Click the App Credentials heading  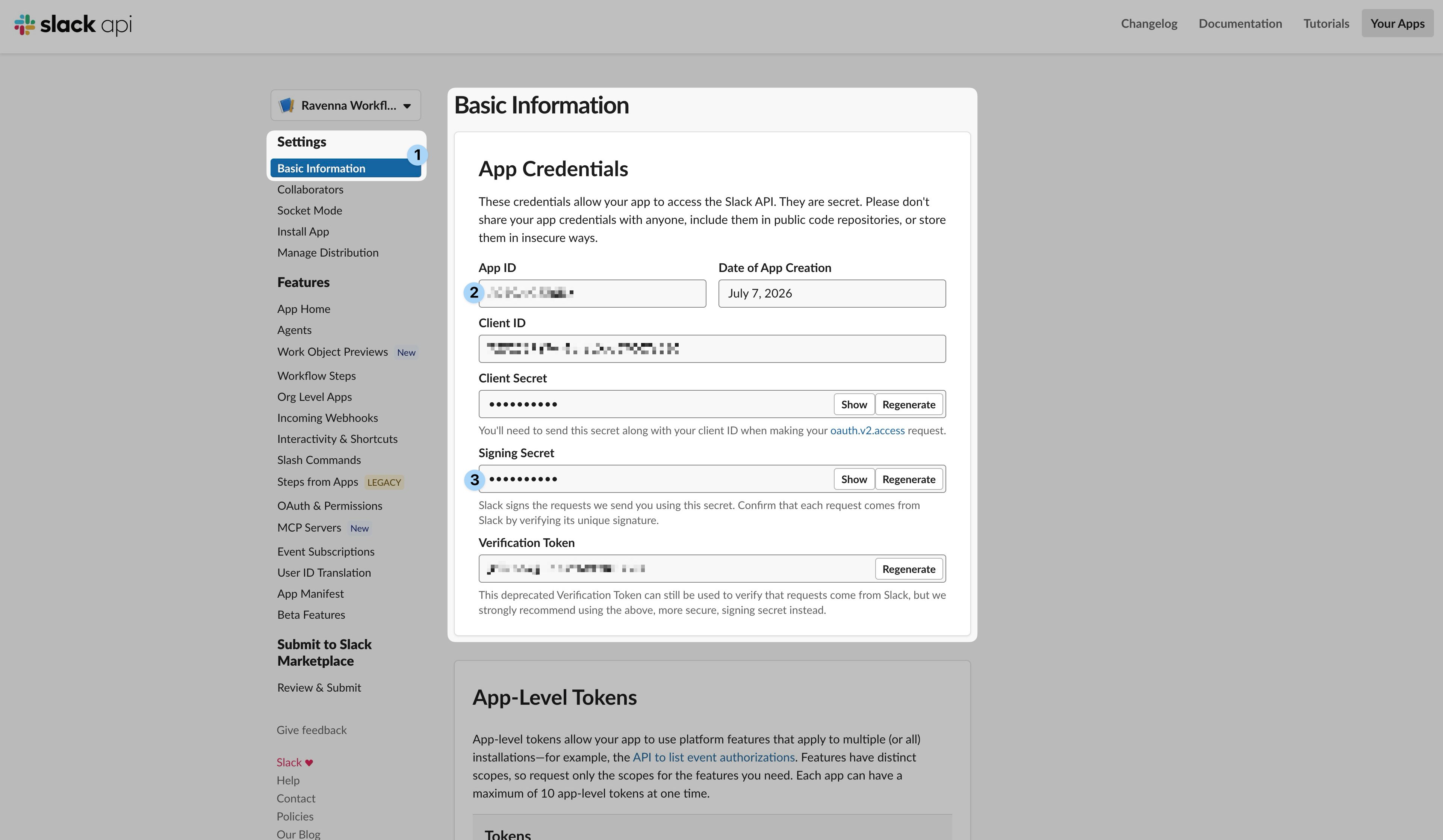tap(553, 169)
